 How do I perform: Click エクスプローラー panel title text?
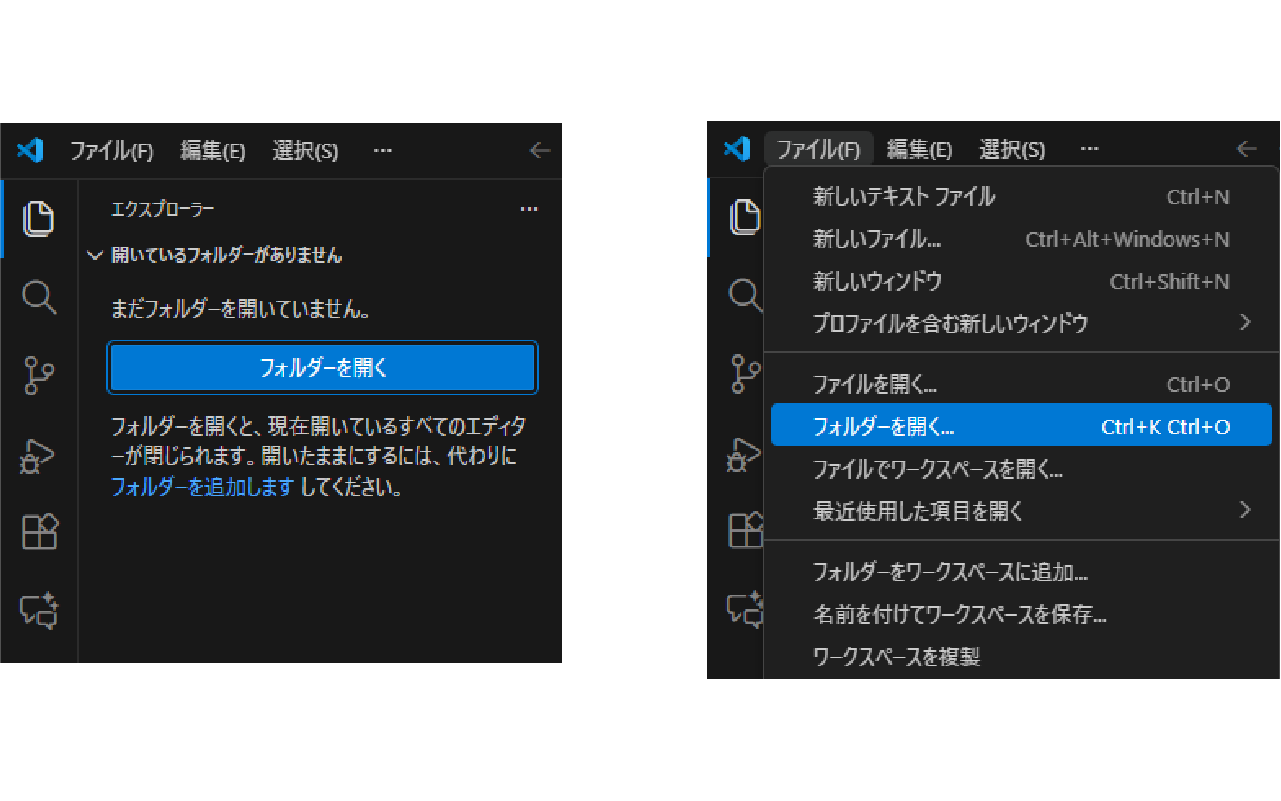(163, 209)
